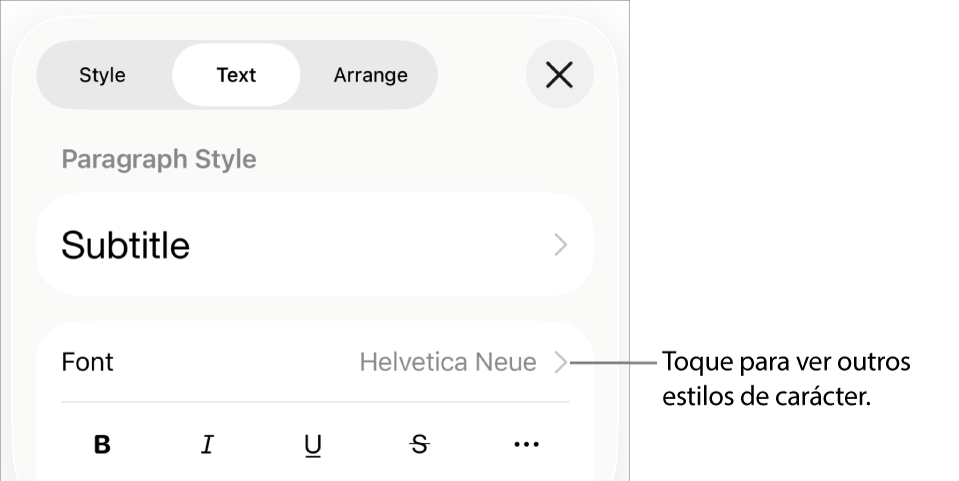Click the Helvetica Neue font name
Image resolution: width=959 pixels, height=481 pixels.
[x=447, y=362]
